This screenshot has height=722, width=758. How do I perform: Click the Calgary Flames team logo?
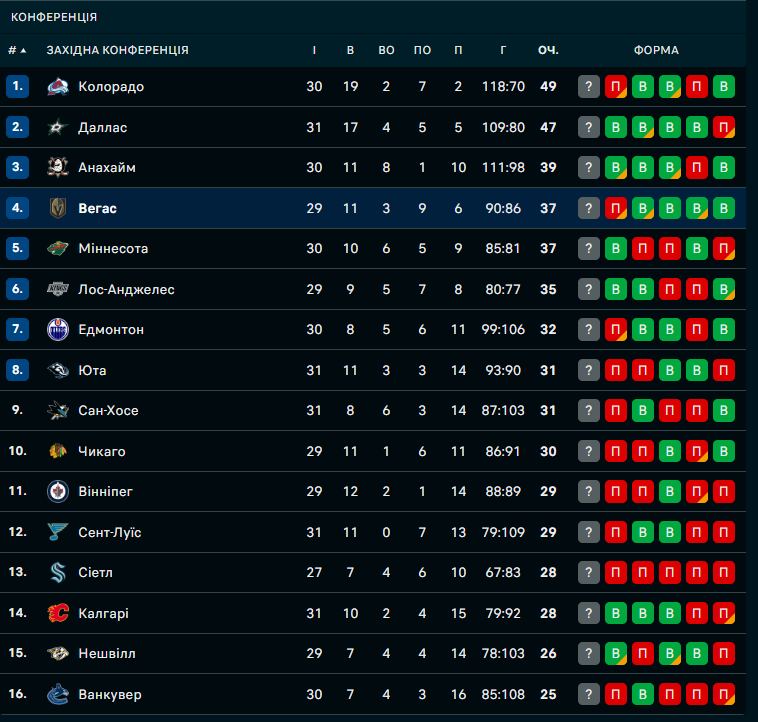pos(58,613)
